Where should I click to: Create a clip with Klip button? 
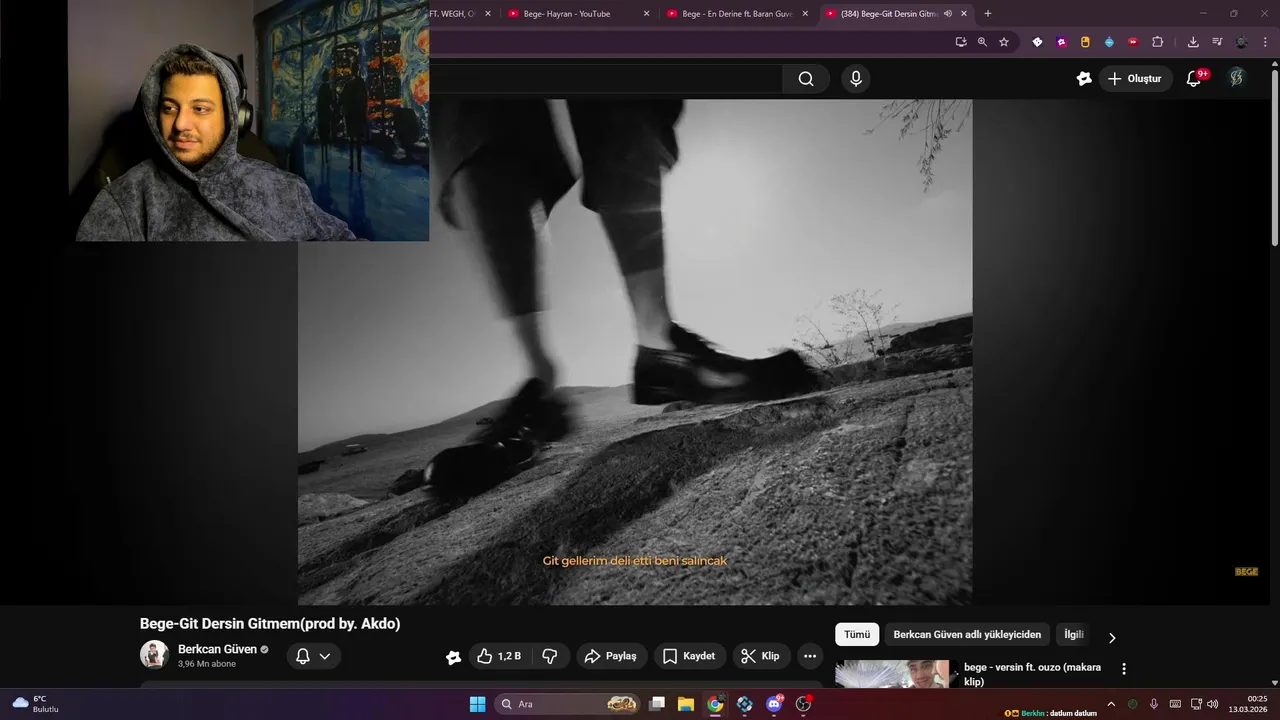pyautogui.click(x=760, y=656)
